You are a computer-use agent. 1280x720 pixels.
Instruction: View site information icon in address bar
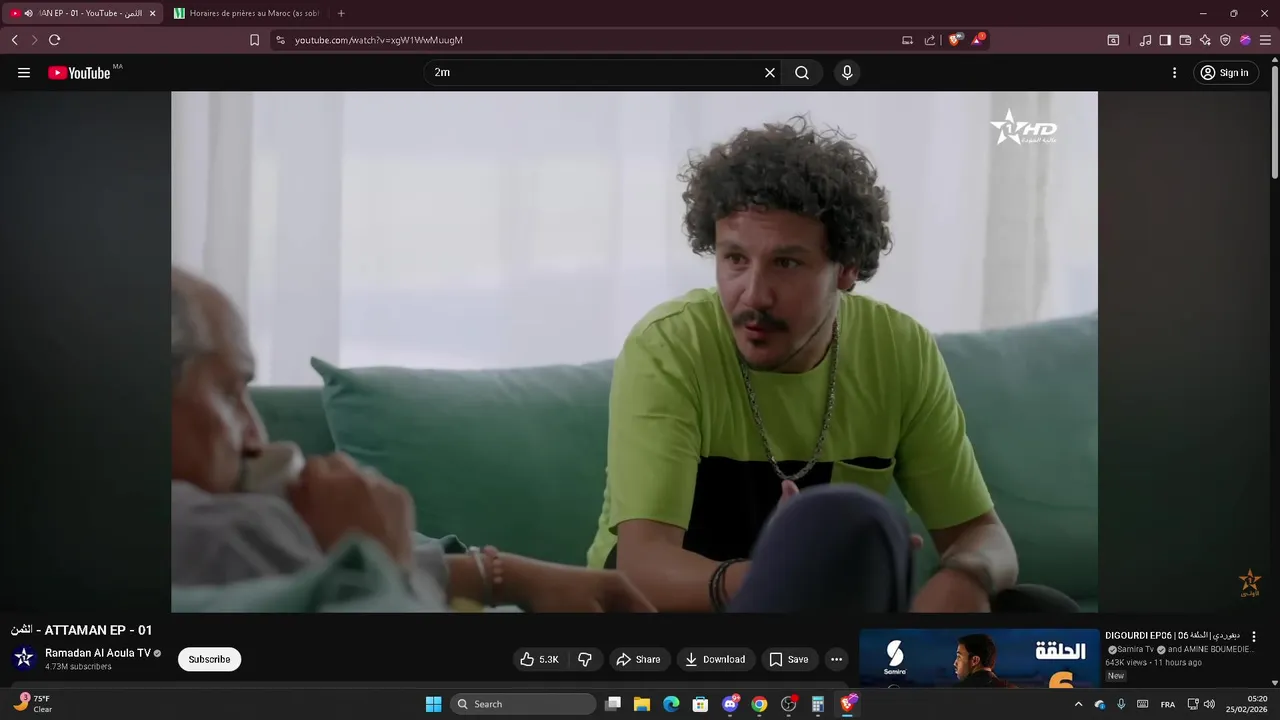click(280, 40)
